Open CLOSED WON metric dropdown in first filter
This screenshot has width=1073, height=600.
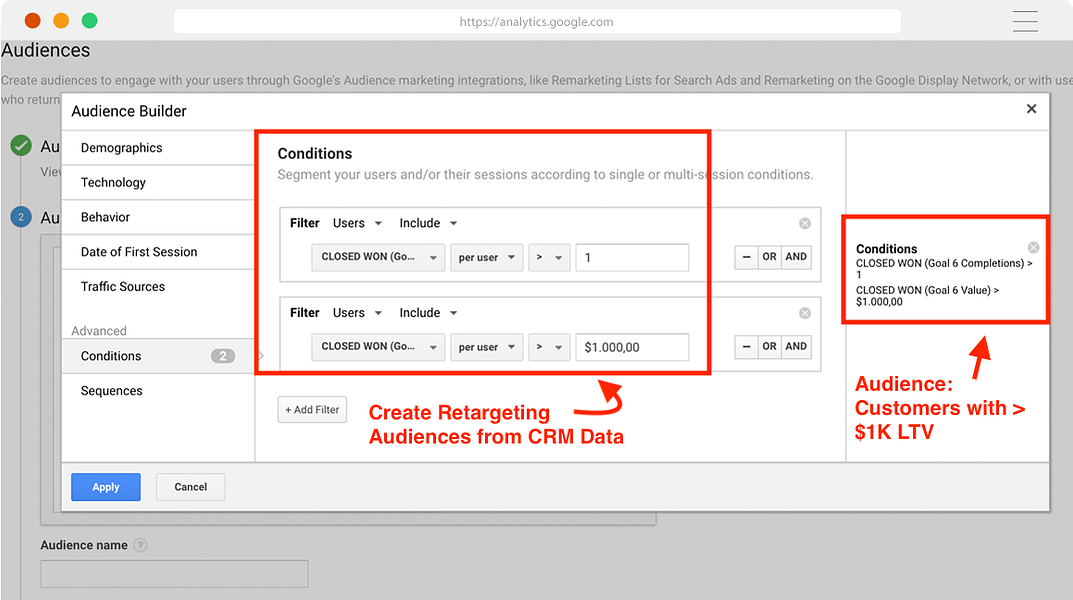378,257
